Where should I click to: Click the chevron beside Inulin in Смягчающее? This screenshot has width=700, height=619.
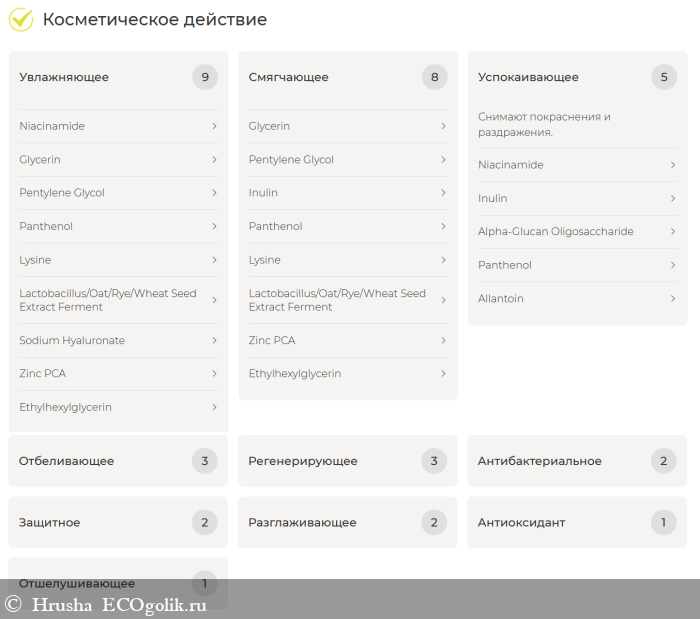pos(443,192)
